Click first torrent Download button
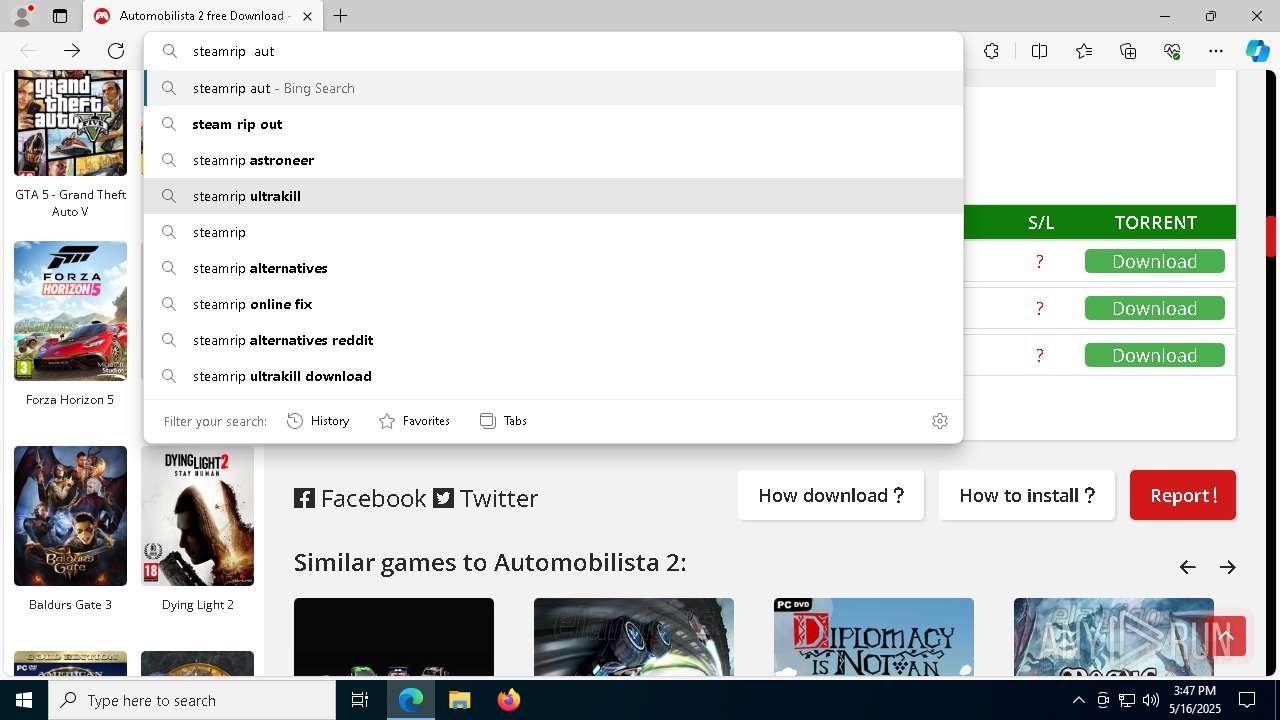The height and width of the screenshot is (720, 1280). coord(1155,261)
